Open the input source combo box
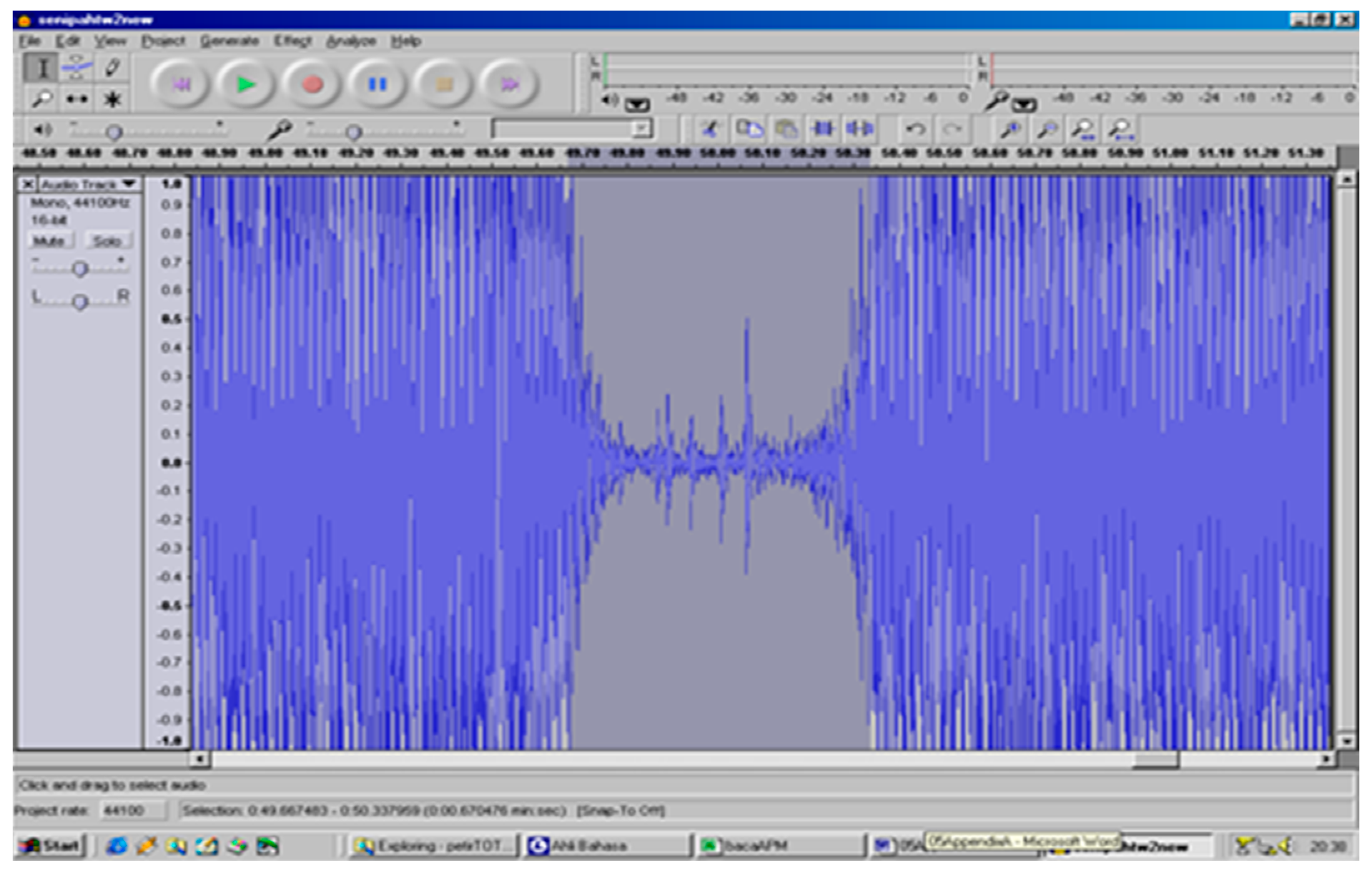This screenshot has height=874, width=1372. (x=572, y=129)
